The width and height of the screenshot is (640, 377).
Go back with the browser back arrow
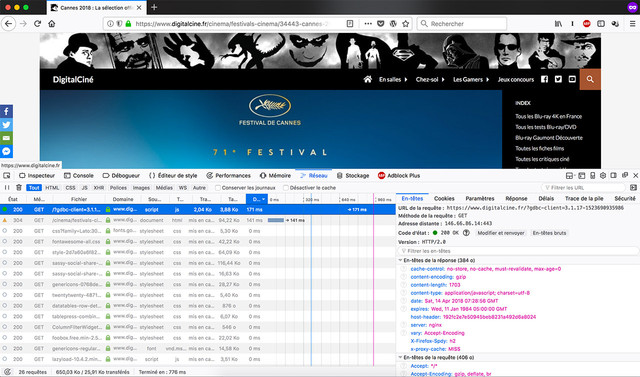pos(9,24)
